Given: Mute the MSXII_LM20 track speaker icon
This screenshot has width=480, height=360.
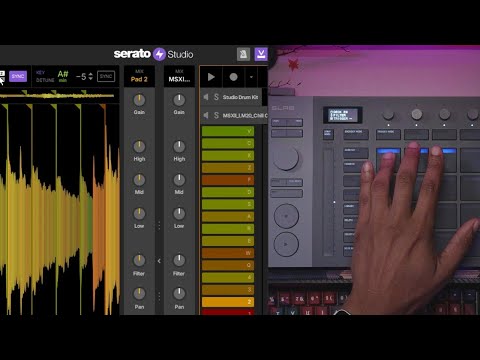Looking at the screenshot, I should pos(206,115).
